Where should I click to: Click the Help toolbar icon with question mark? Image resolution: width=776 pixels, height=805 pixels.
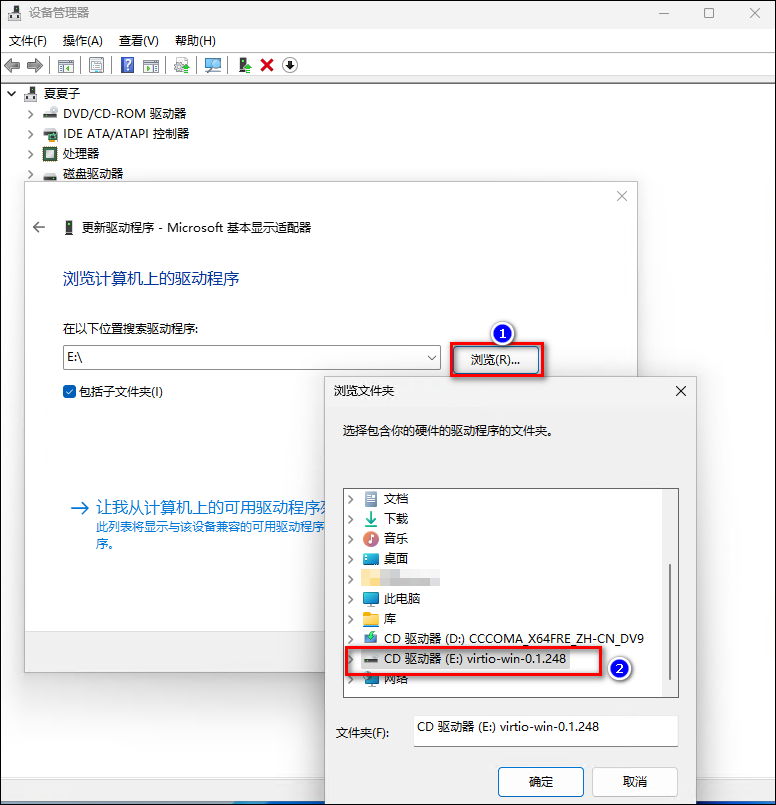[x=127, y=65]
